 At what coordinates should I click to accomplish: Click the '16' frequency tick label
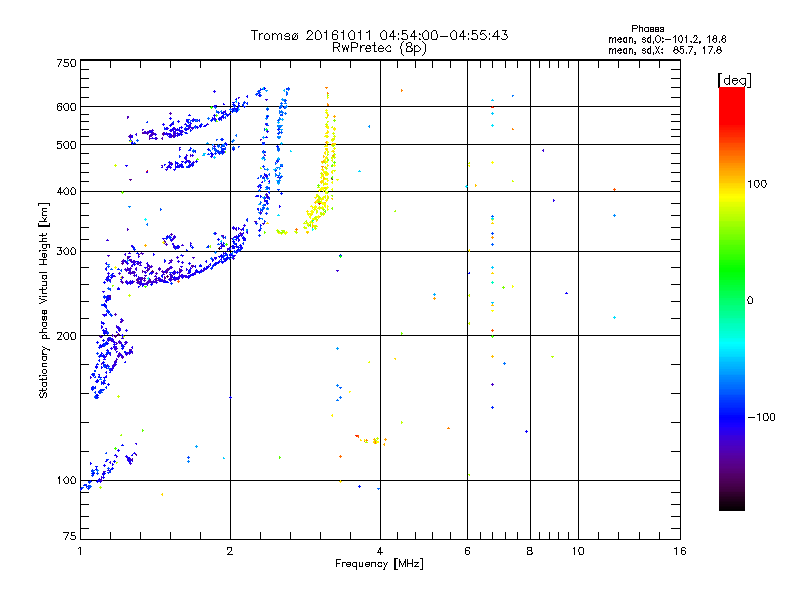pyautogui.click(x=680, y=551)
